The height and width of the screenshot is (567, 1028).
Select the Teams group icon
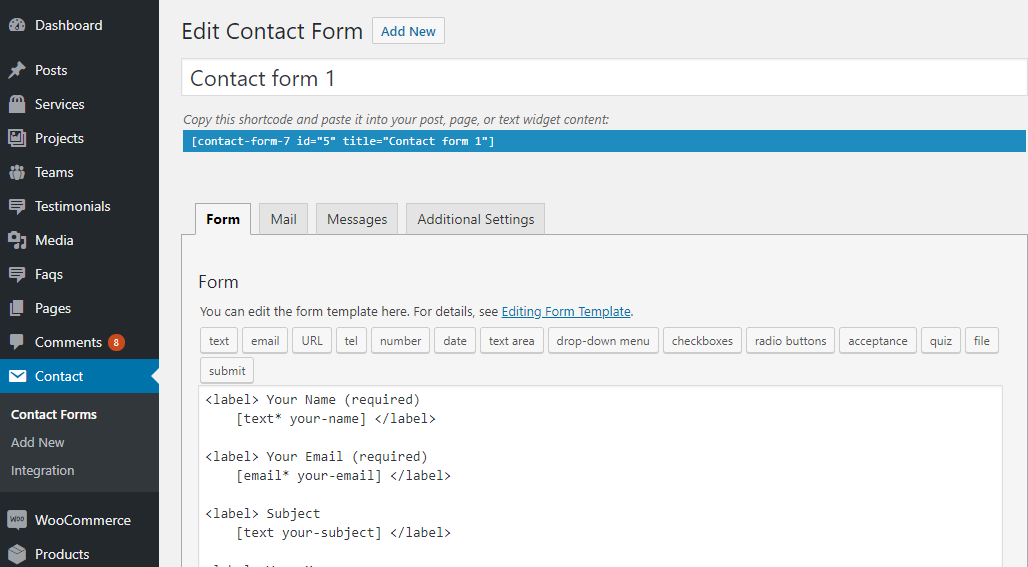point(17,172)
